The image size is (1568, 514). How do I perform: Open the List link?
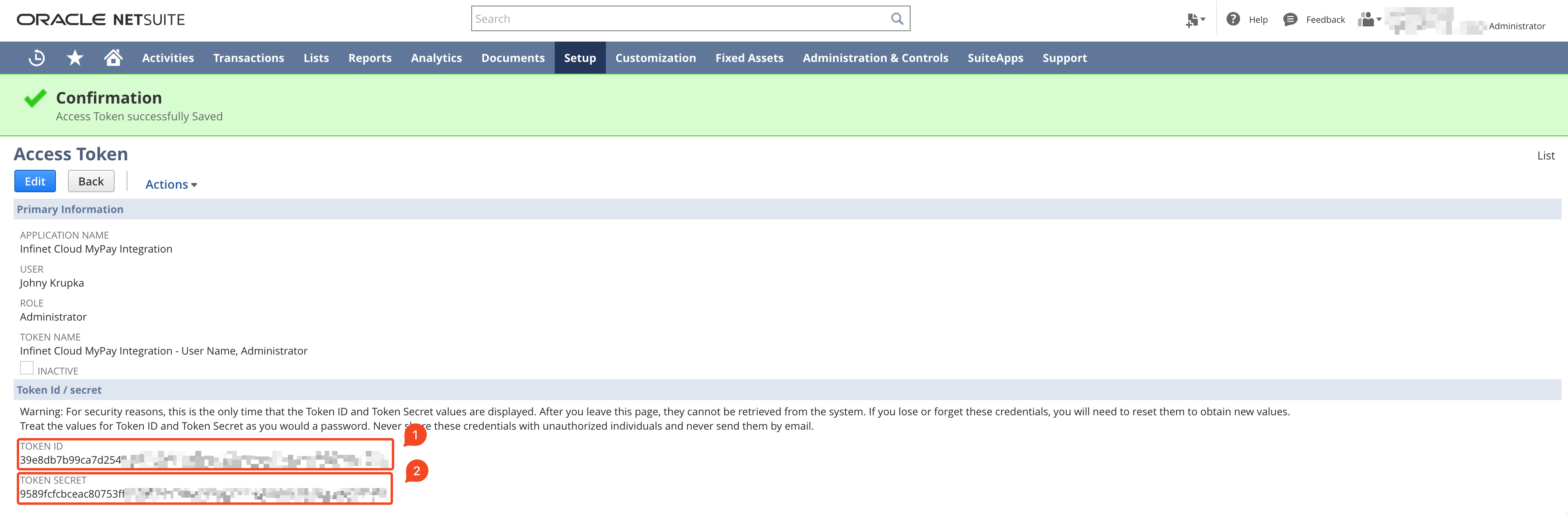[1545, 156]
